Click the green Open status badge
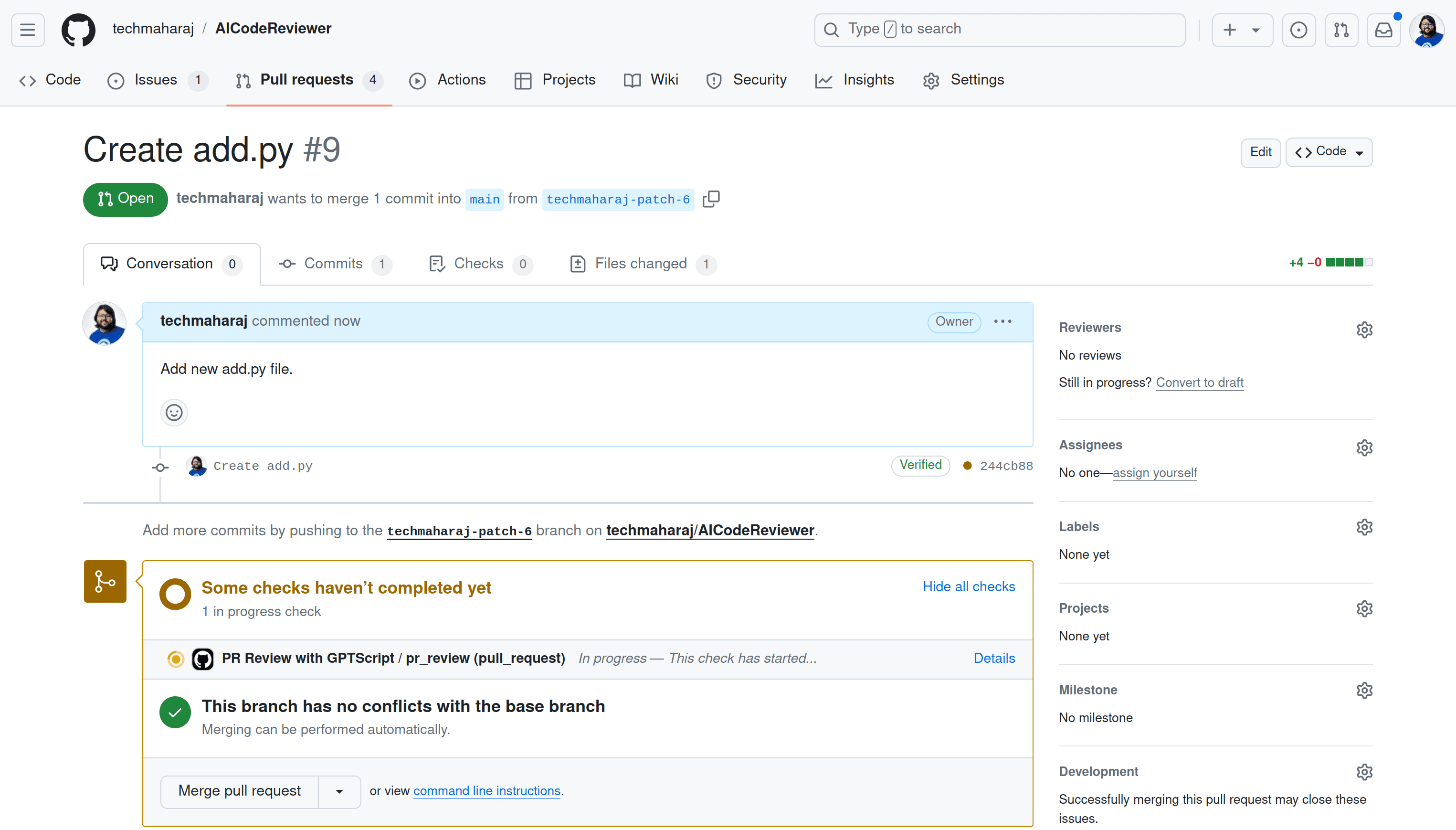 coord(126,199)
